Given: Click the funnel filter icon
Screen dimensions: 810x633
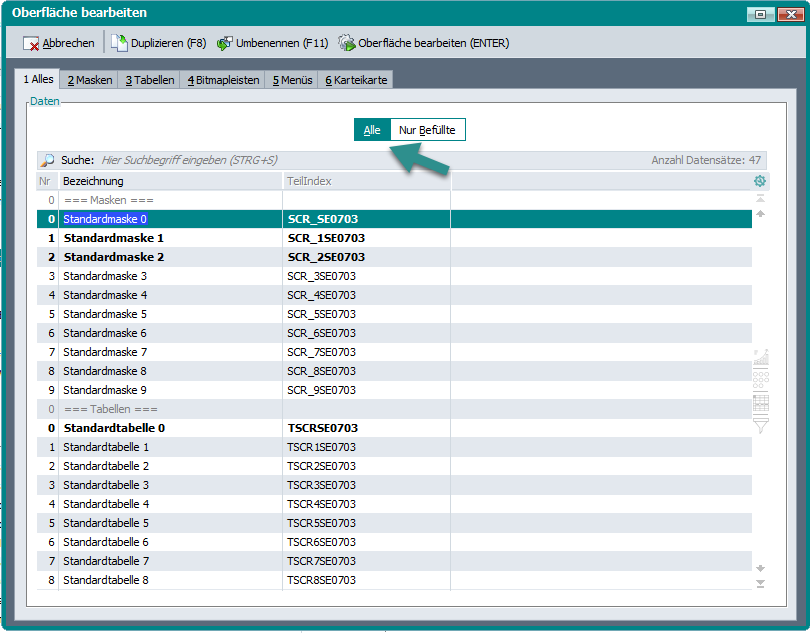Looking at the screenshot, I should click(x=760, y=425).
